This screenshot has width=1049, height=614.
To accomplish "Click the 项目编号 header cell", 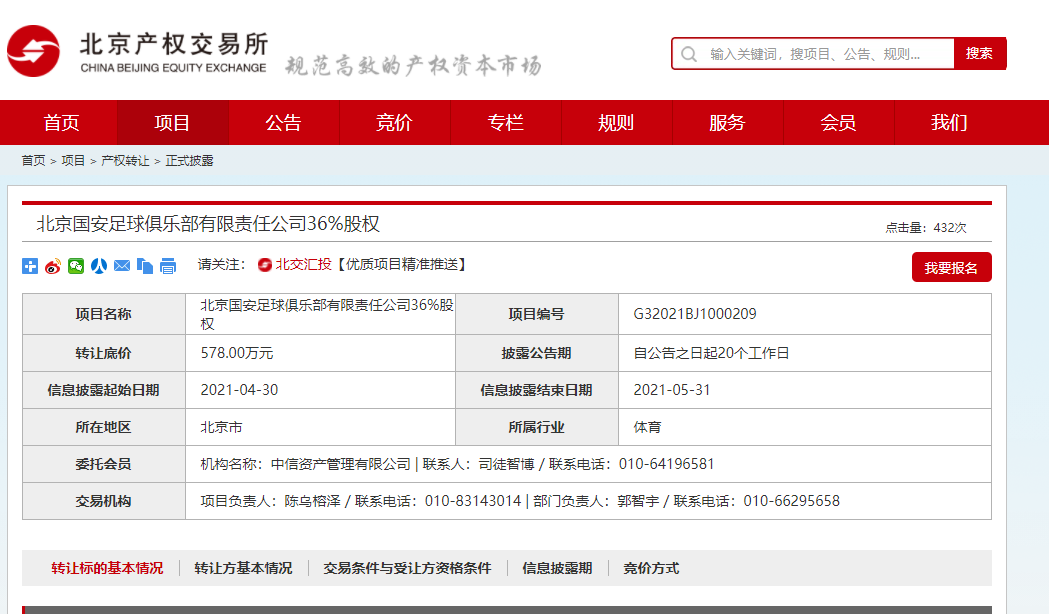I will [537, 314].
